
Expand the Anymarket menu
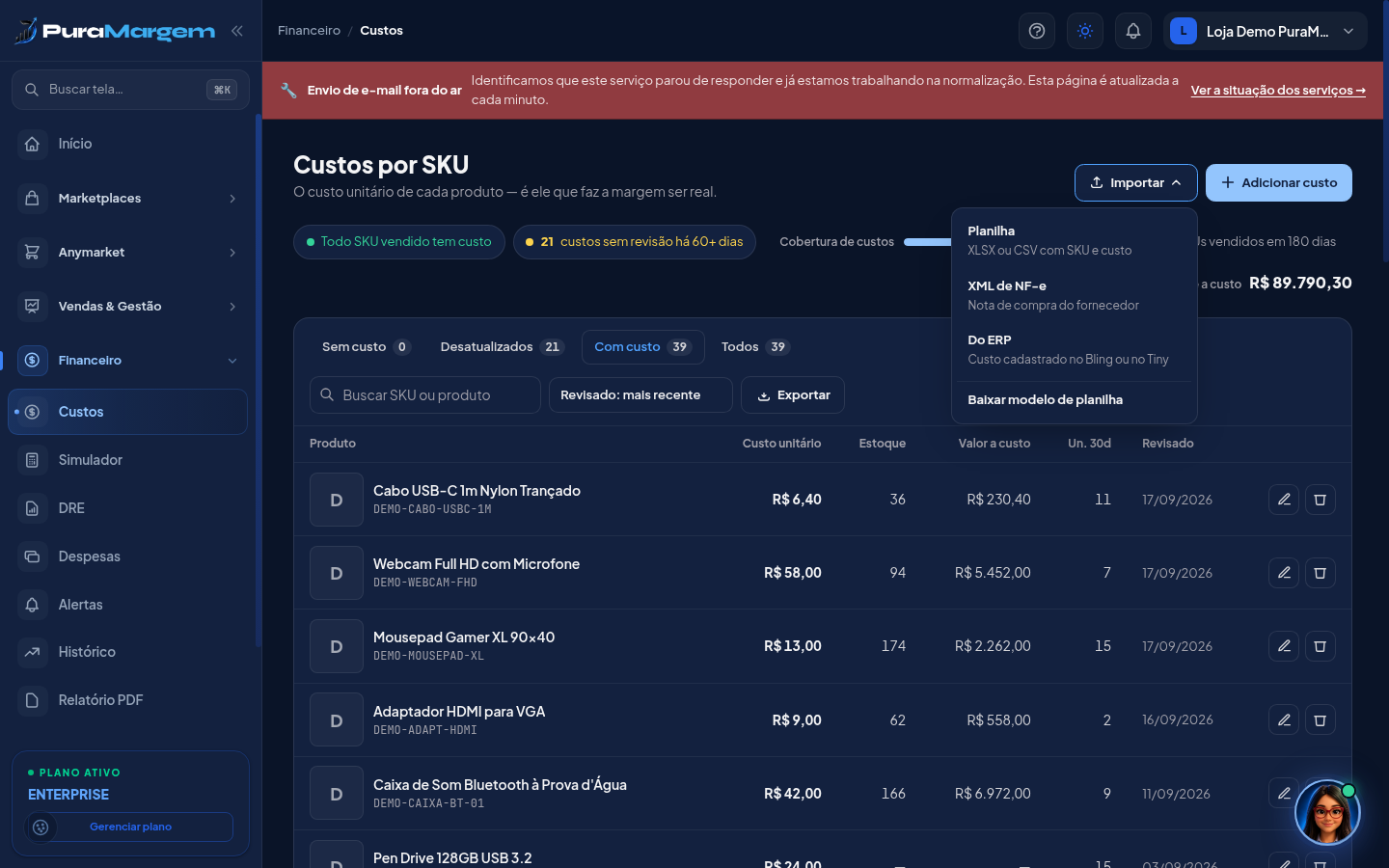pyautogui.click(x=128, y=252)
